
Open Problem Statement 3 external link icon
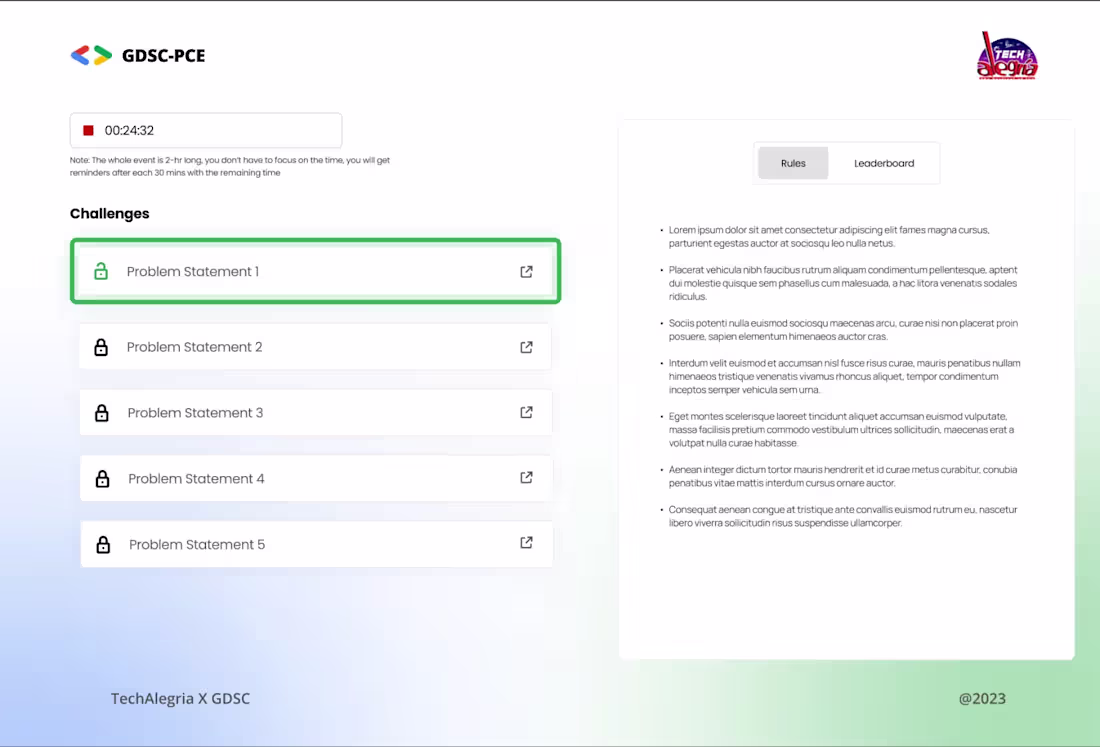point(526,412)
